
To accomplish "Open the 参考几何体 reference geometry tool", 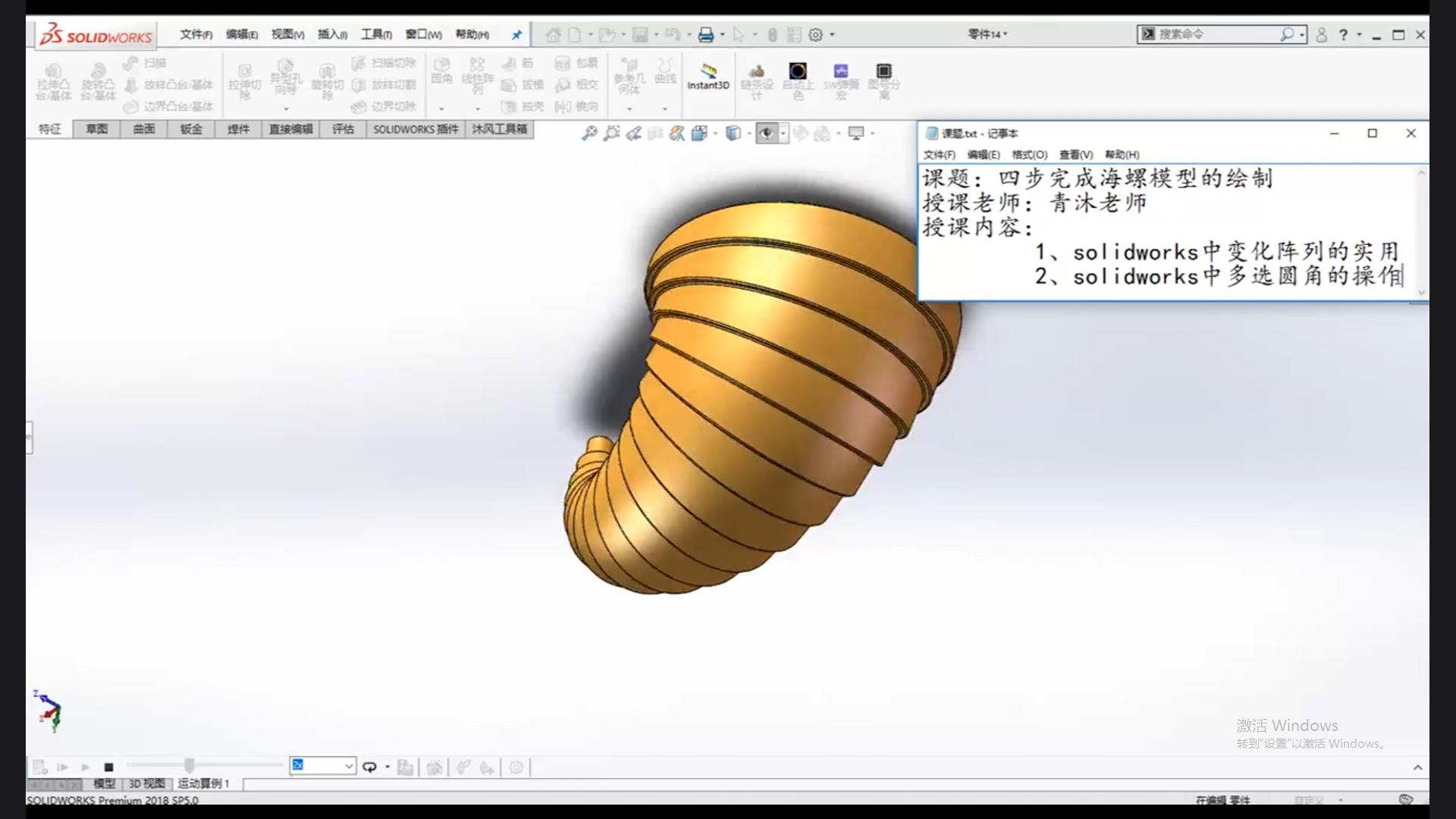I will pos(629,76).
